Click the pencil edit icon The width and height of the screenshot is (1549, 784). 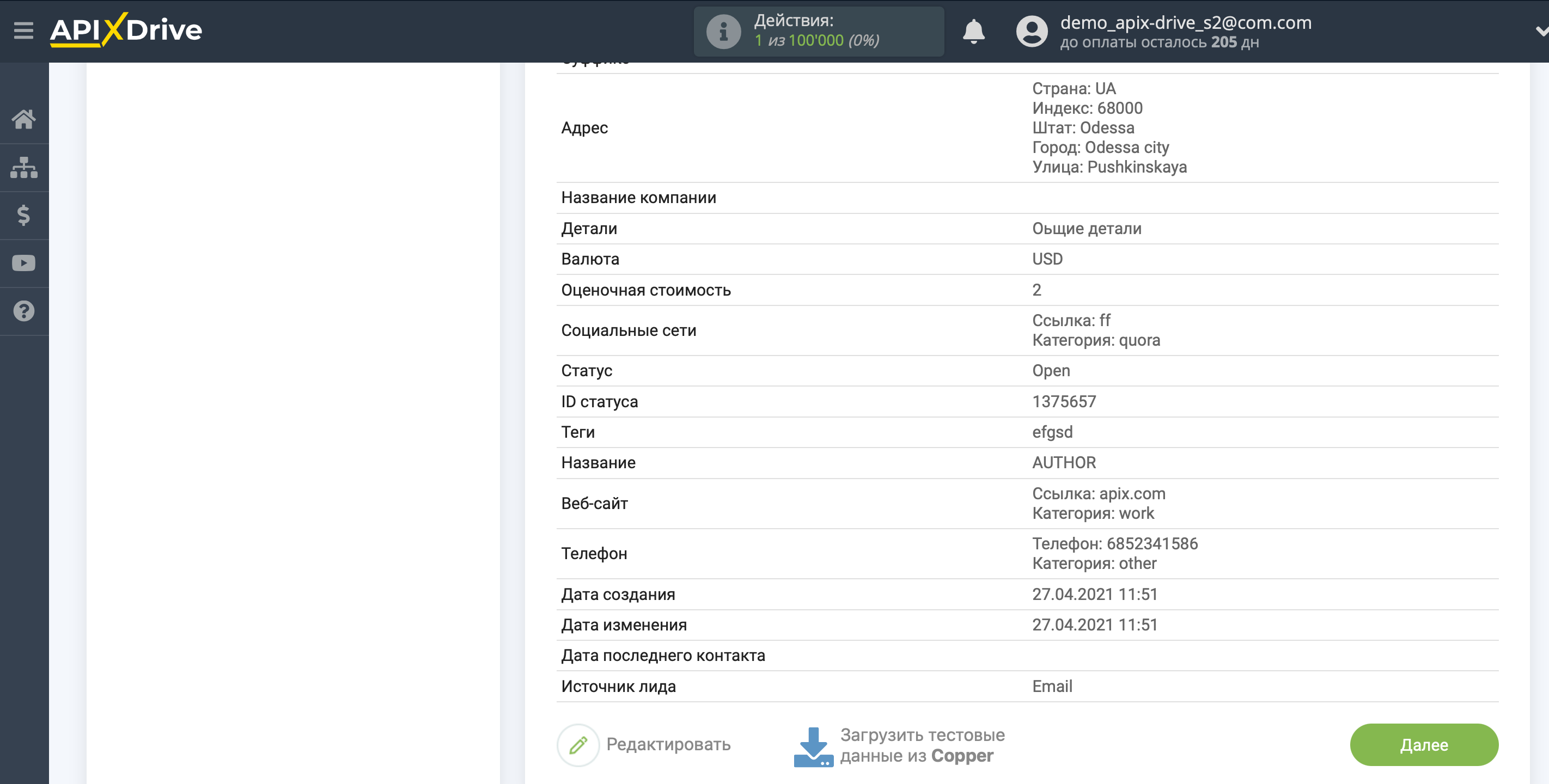point(578,745)
